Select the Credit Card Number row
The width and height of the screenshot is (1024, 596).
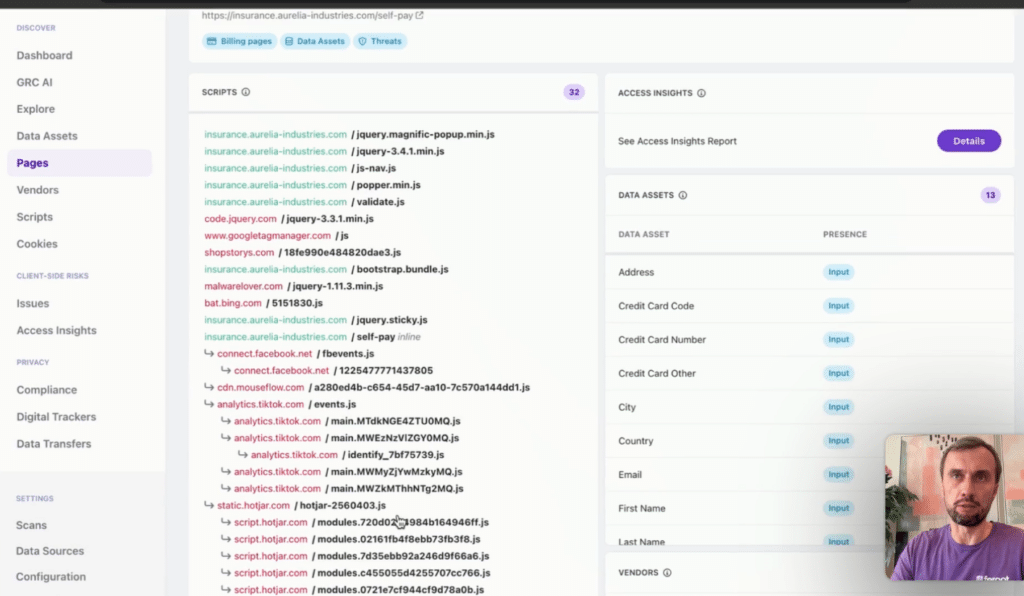[809, 340]
